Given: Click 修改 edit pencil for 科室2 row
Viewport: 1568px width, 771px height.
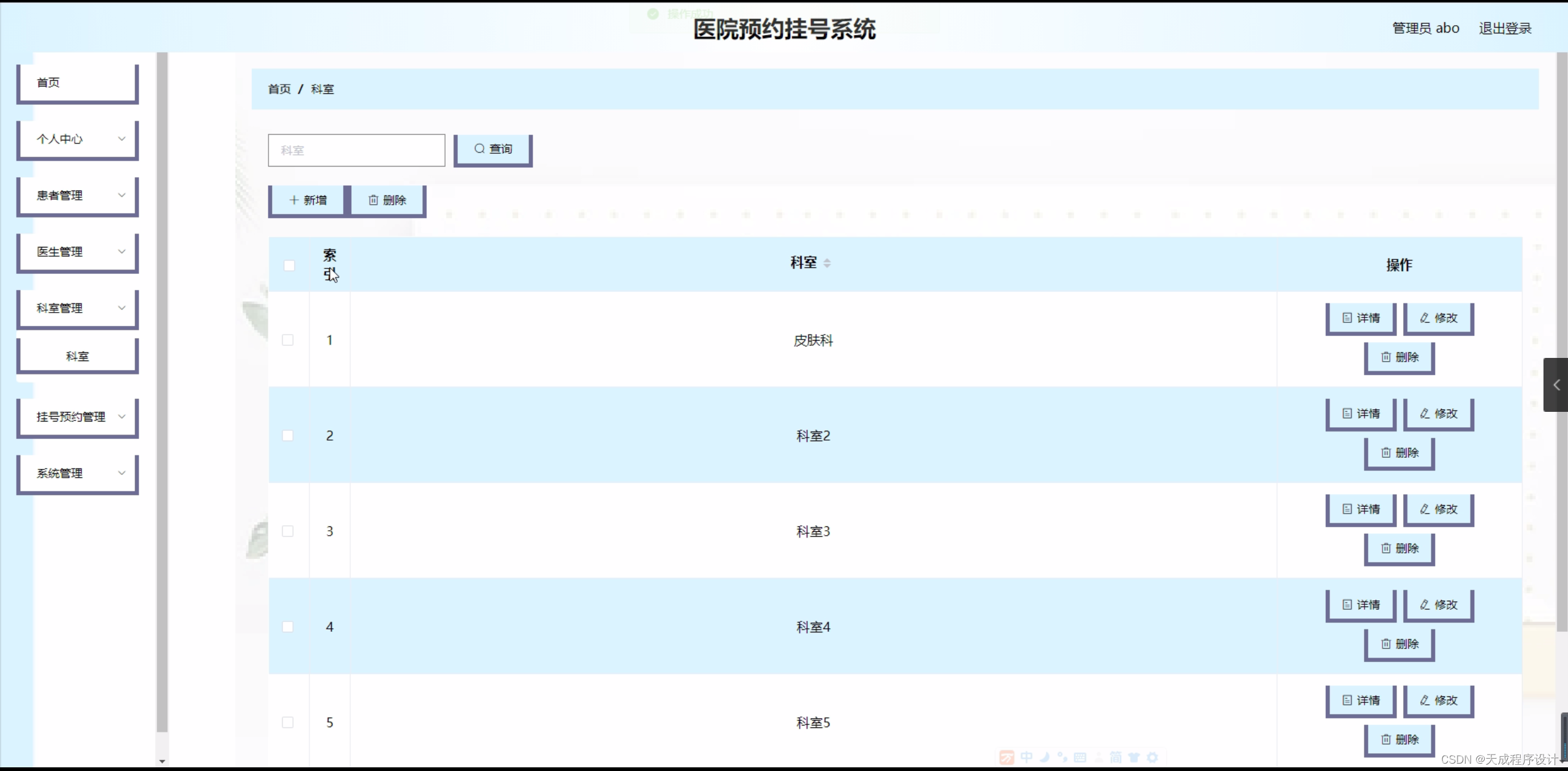Looking at the screenshot, I should coord(1438,414).
